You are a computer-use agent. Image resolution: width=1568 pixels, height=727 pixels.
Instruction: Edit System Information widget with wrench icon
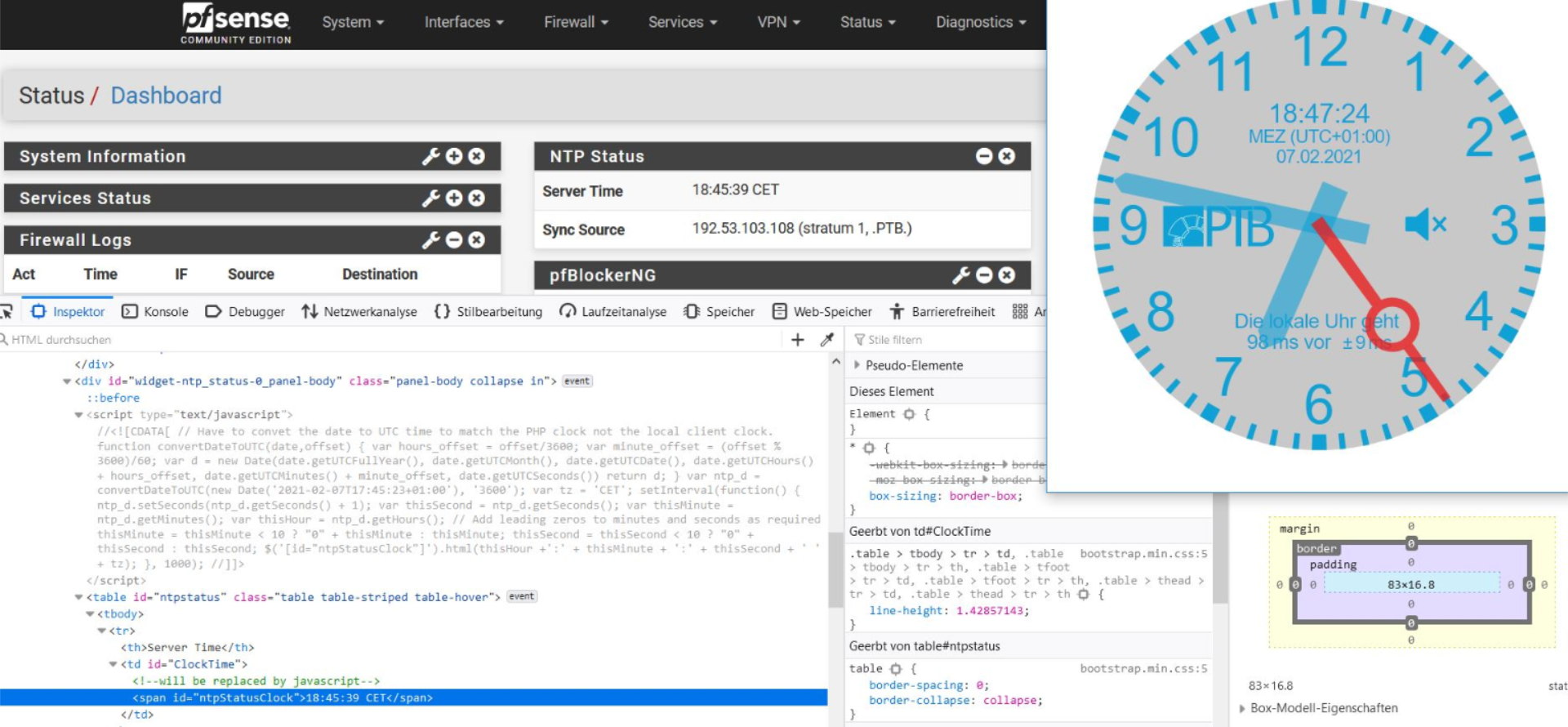(430, 156)
